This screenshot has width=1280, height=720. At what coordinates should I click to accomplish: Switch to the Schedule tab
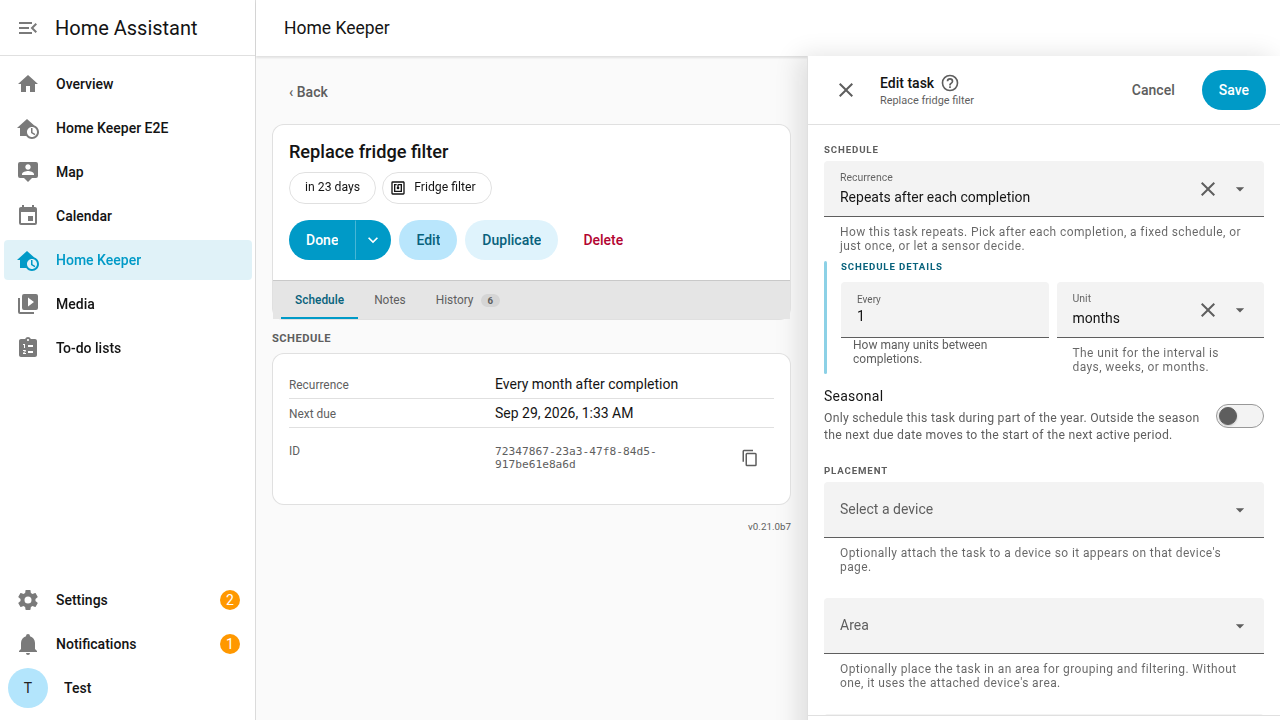click(319, 300)
